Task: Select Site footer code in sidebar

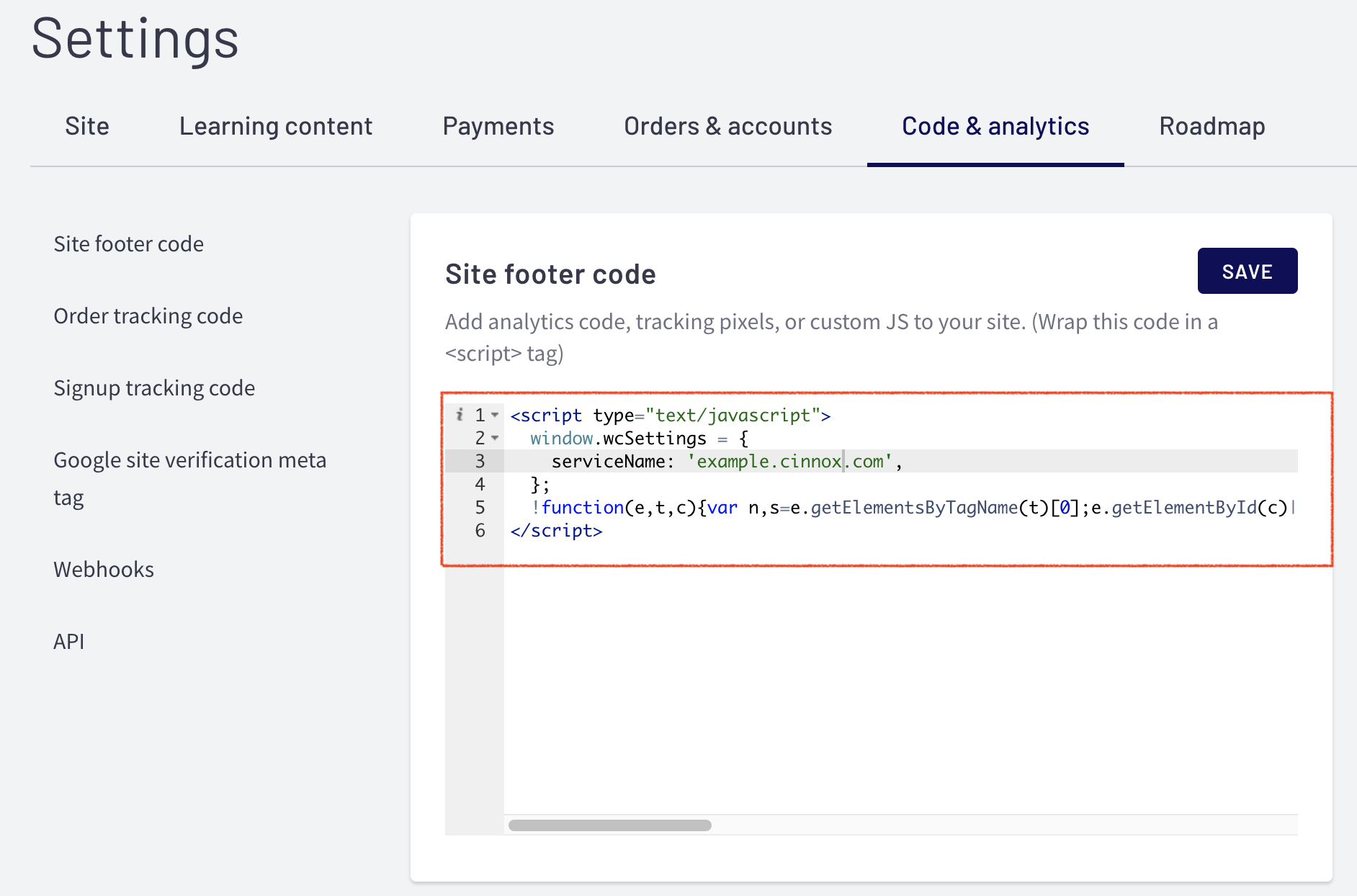Action: (x=129, y=244)
